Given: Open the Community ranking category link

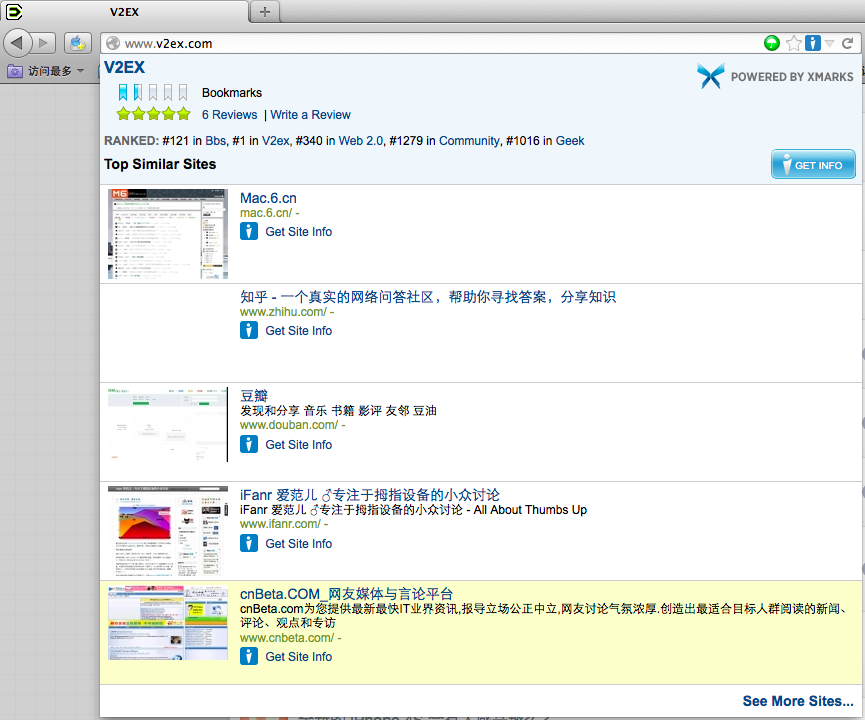Looking at the screenshot, I should pos(469,141).
